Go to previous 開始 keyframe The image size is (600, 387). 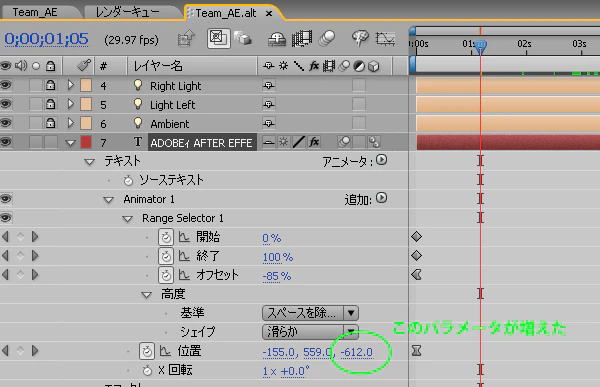click(x=5, y=237)
